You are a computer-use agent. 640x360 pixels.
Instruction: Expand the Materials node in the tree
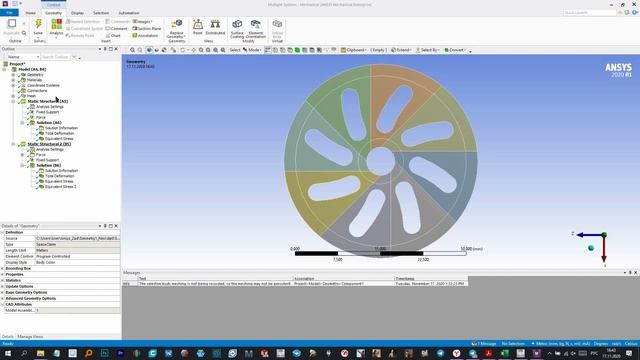(13, 80)
